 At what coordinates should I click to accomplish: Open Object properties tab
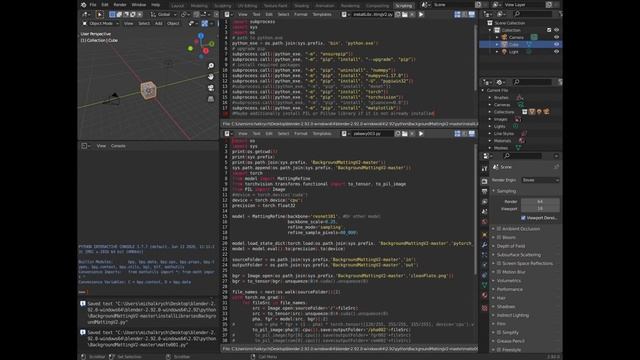pos(484,235)
